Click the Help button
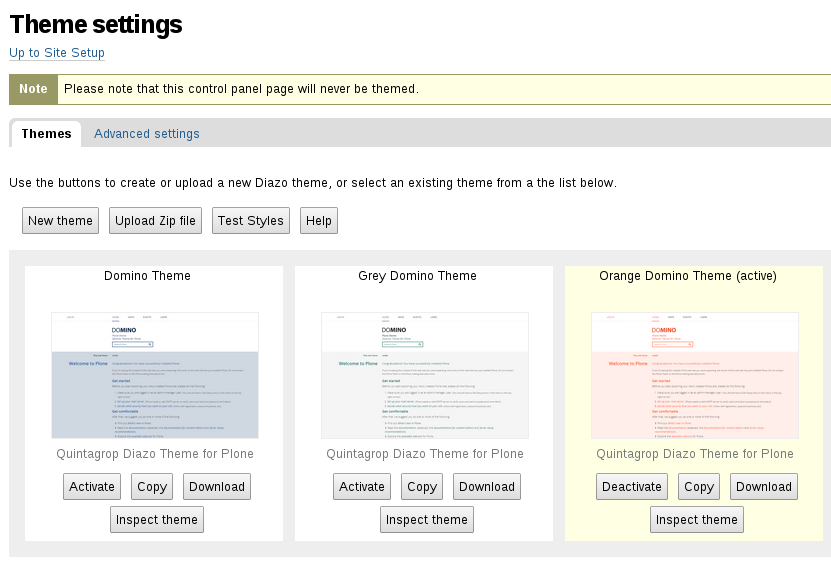The height and width of the screenshot is (567, 831). point(319,220)
